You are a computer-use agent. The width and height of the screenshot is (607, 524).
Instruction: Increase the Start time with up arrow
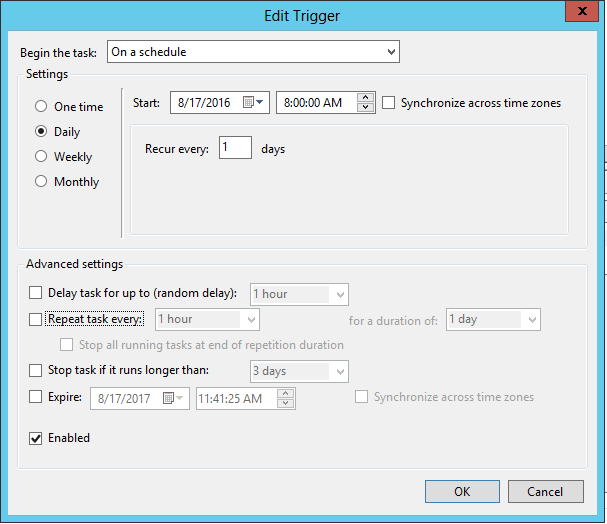click(x=365, y=98)
